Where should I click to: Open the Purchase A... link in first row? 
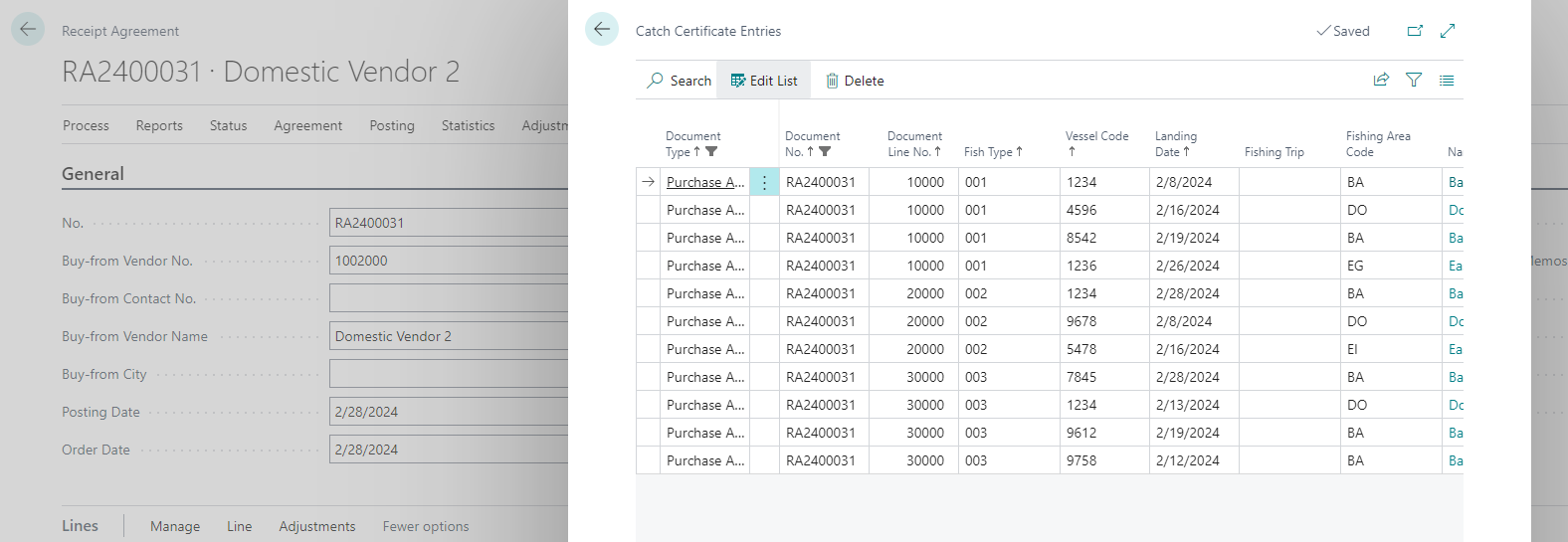704,182
